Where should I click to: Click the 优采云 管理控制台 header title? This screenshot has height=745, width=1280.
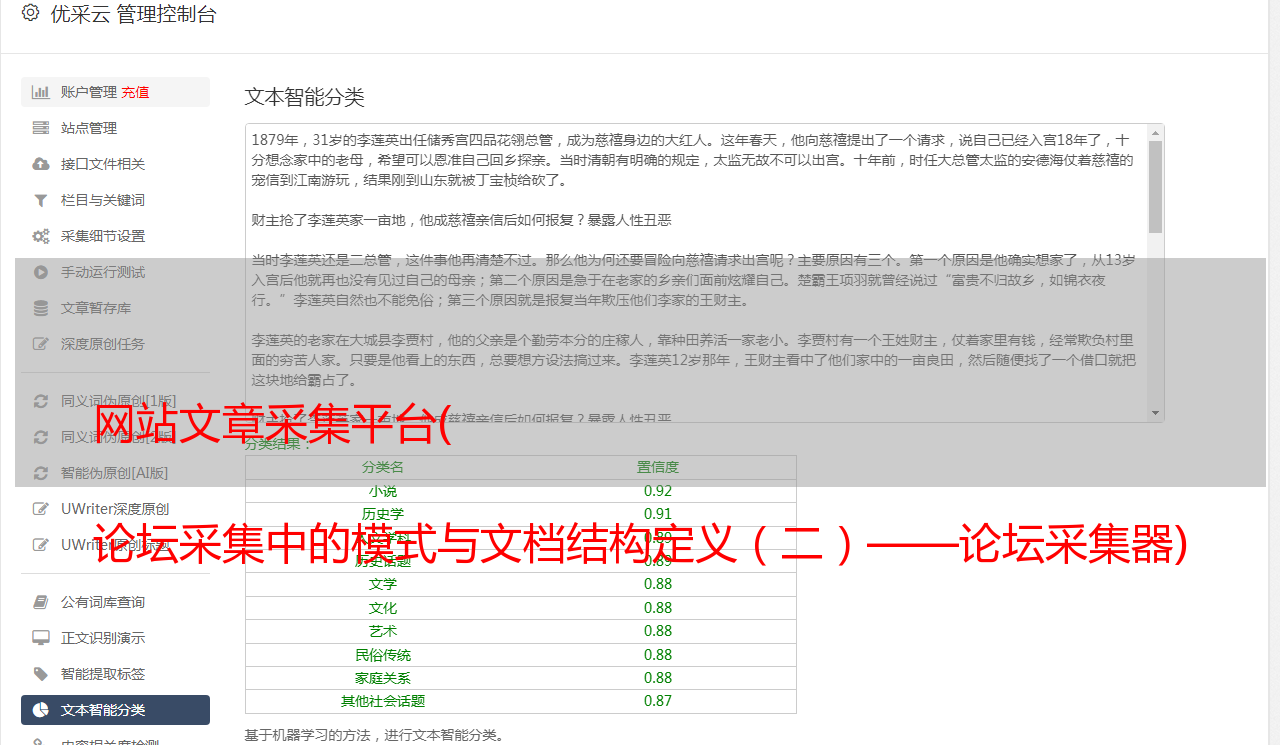pos(133,14)
